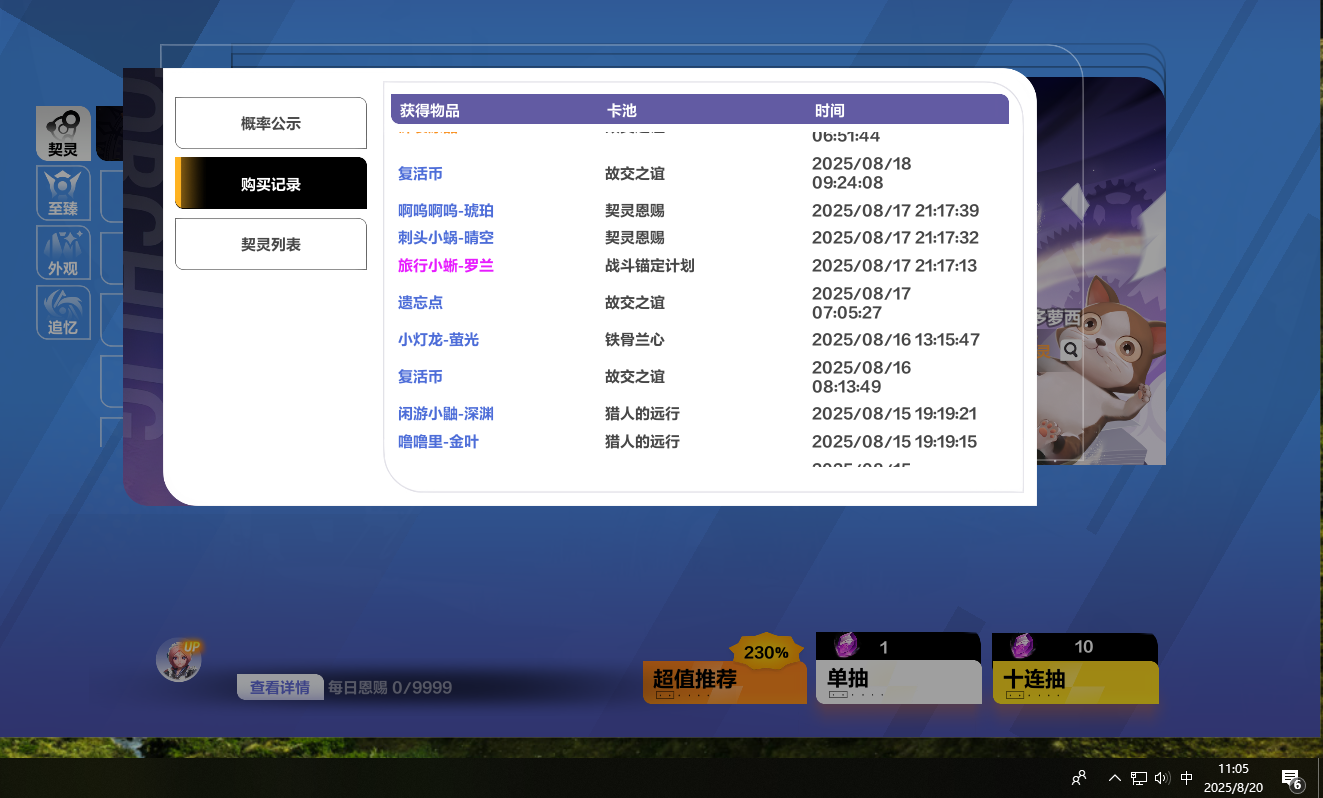The width and height of the screenshot is (1323, 798).
Task: Click 契灵恩赐 pool in 啊呜啊呜-琥珀 row
Action: click(x=635, y=210)
